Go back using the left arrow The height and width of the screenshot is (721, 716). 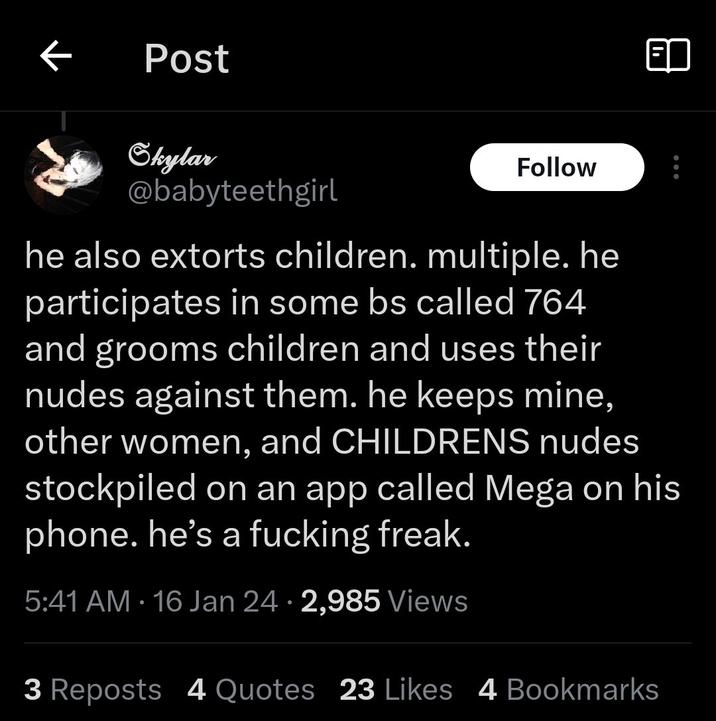click(x=56, y=56)
